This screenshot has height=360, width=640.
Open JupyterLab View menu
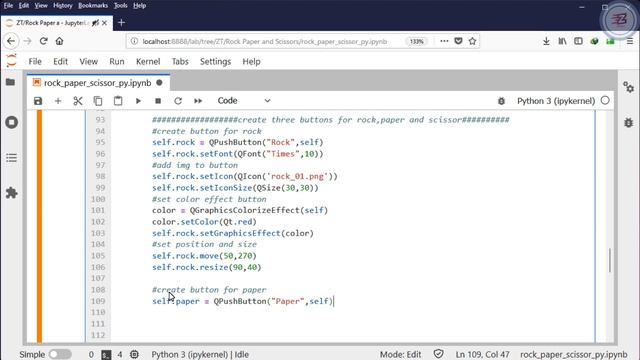click(x=89, y=62)
